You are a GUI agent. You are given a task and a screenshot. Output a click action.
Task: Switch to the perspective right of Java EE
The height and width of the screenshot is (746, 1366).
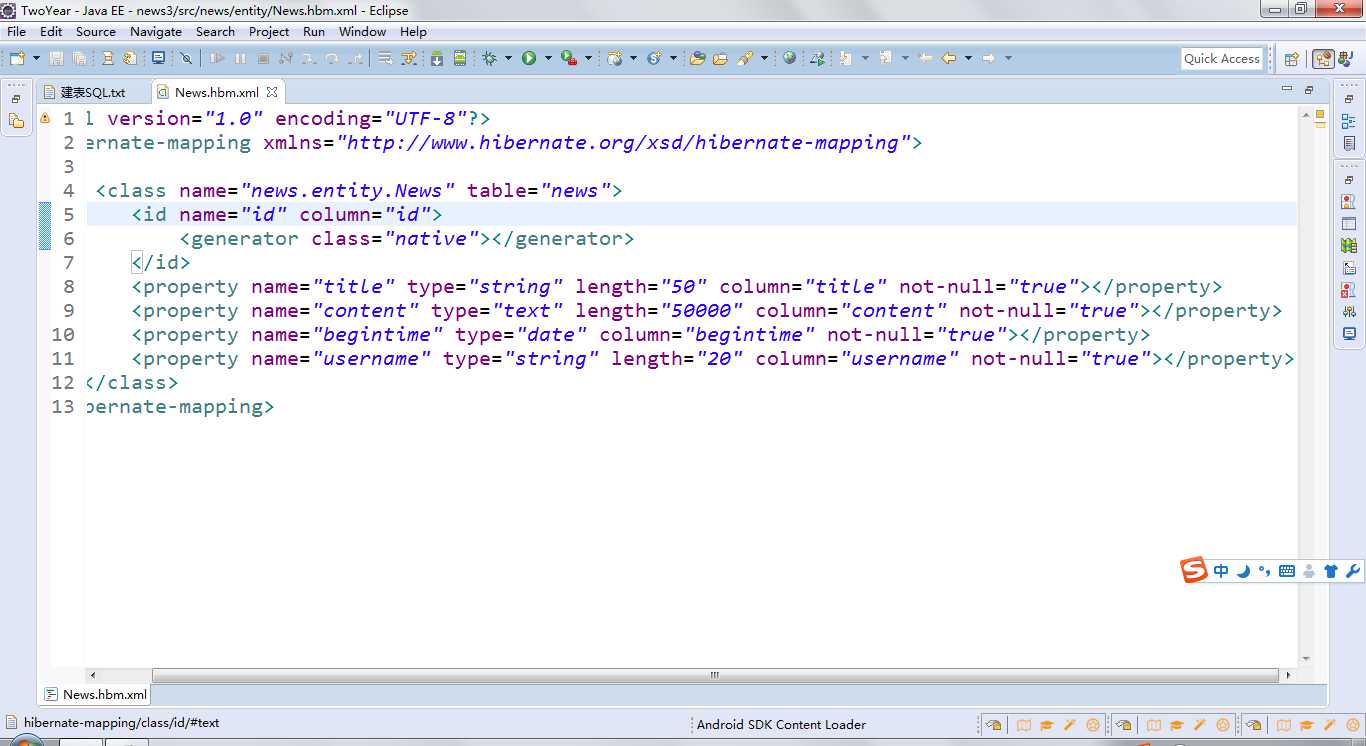[x=1346, y=59]
